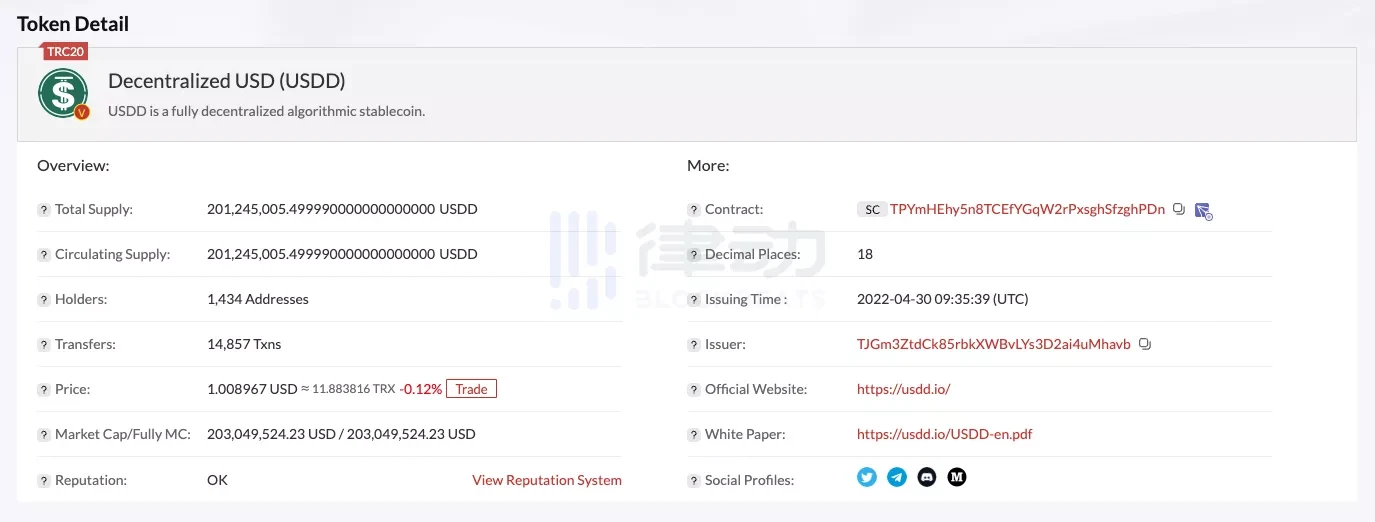This screenshot has height=522, width=1375.
Task: Click help icon beside Issuing Time
Action: [694, 300]
